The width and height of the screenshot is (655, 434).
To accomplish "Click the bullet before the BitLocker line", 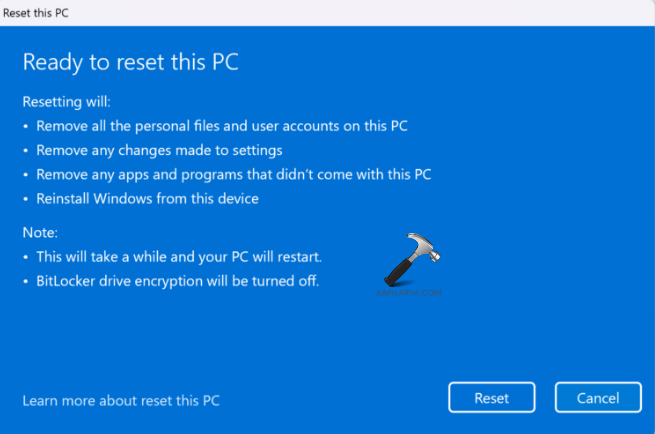I will click(x=26, y=281).
